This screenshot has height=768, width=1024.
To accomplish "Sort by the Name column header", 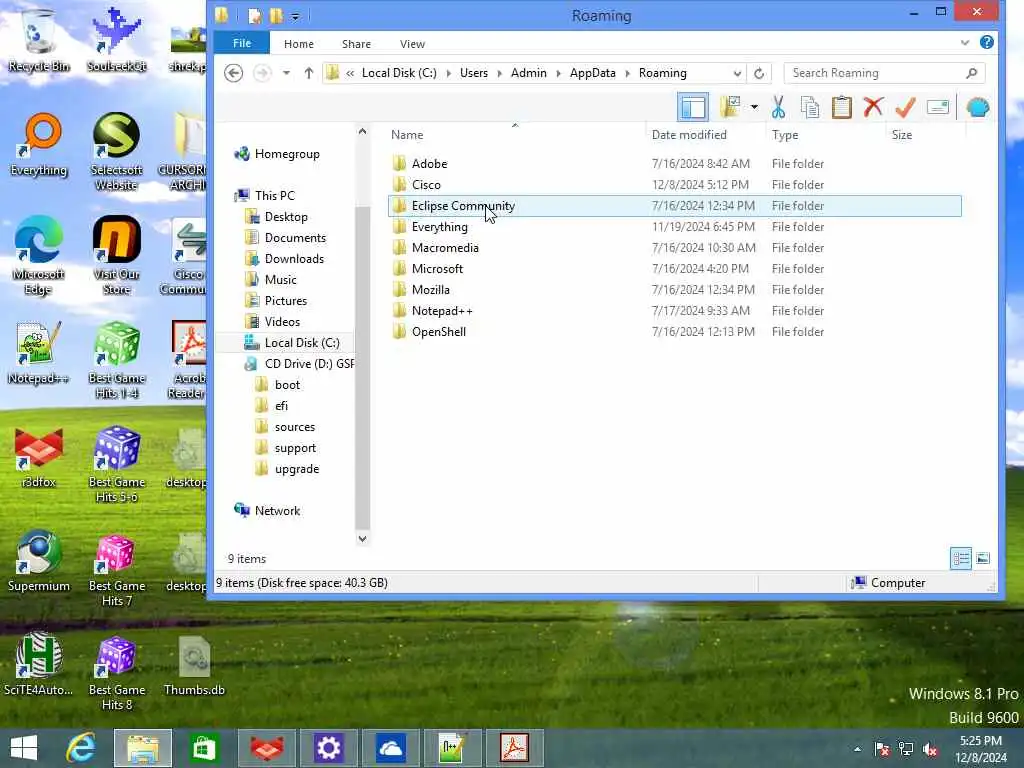I will tap(407, 135).
